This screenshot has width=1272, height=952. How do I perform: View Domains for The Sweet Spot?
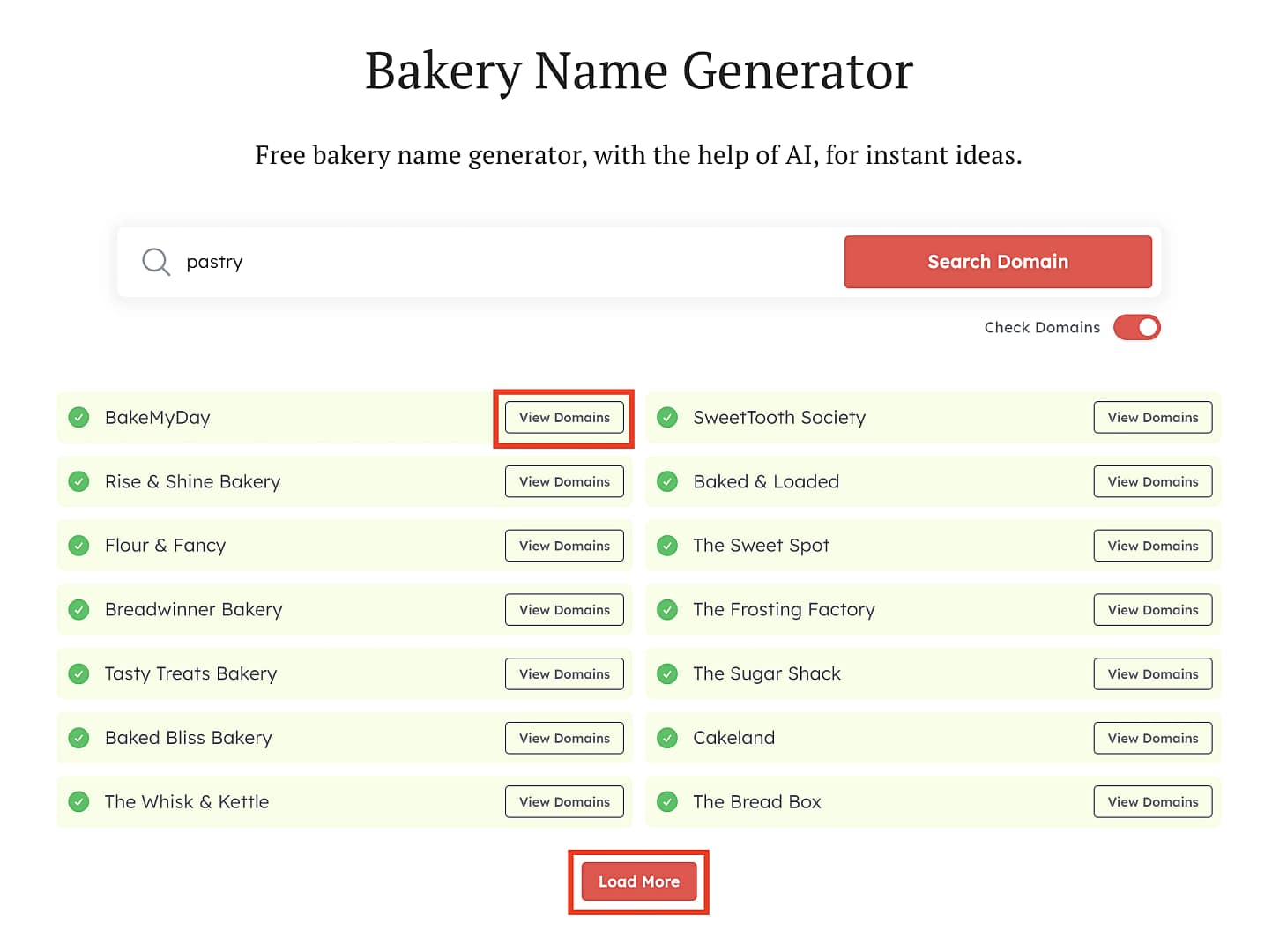click(1153, 545)
